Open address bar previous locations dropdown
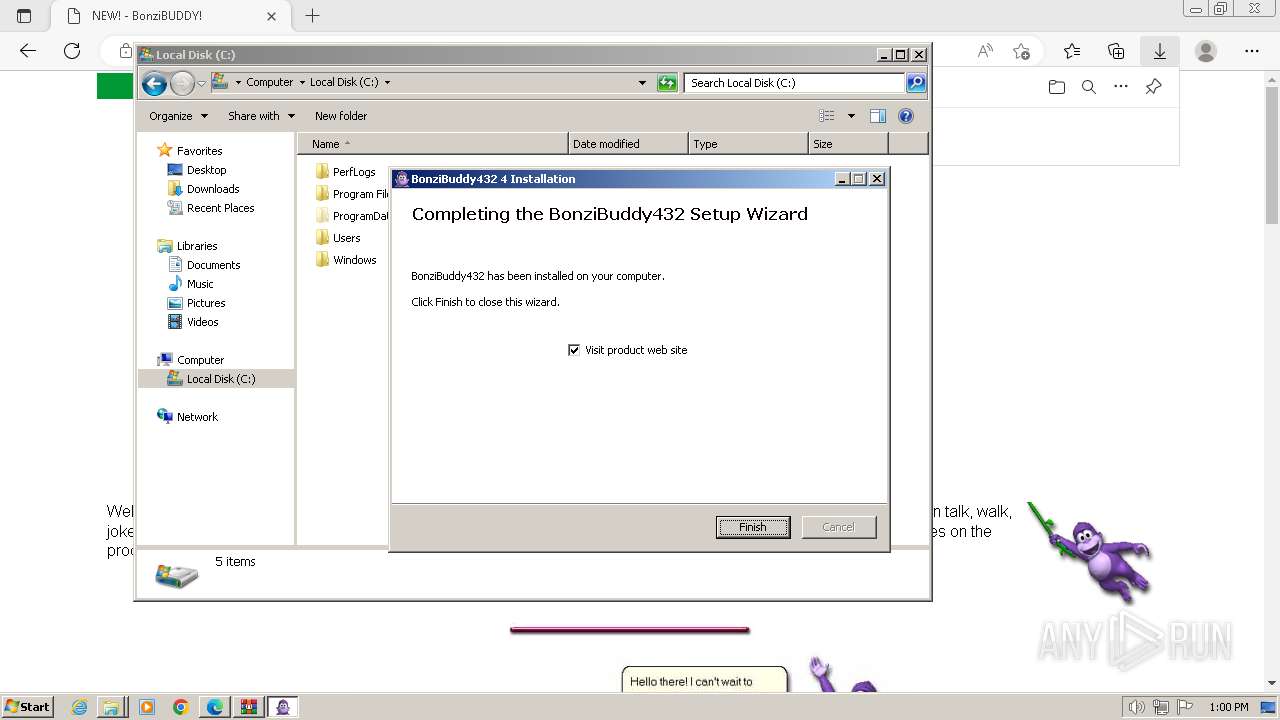This screenshot has width=1280, height=720. (x=642, y=83)
